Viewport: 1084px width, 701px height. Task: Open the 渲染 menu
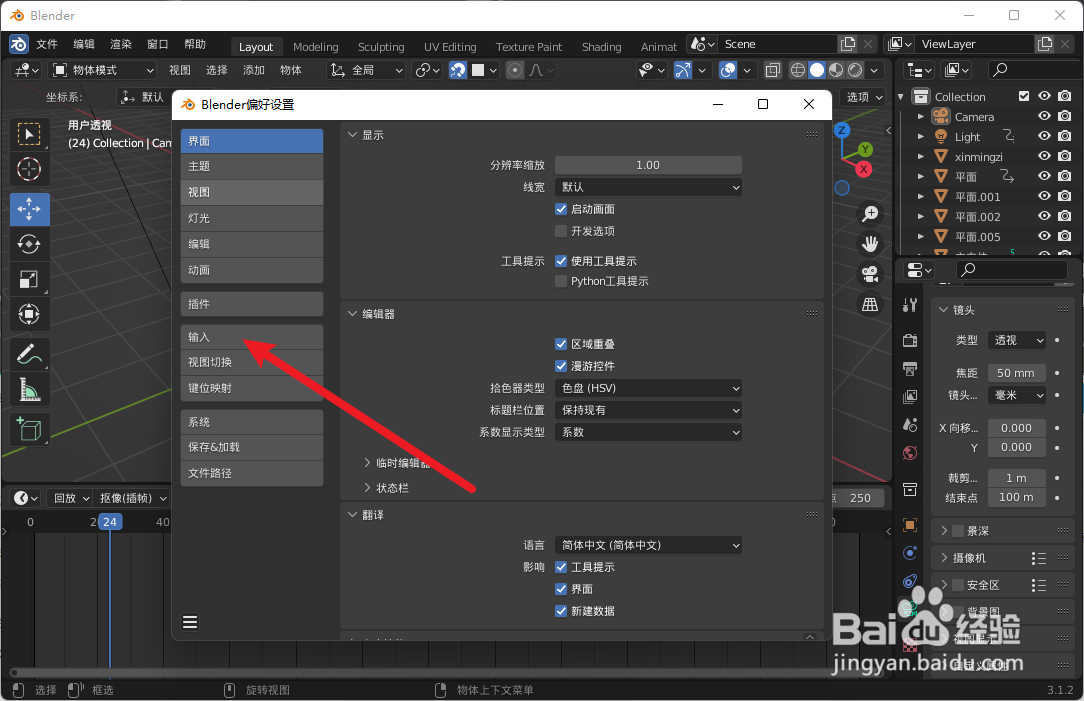point(121,44)
